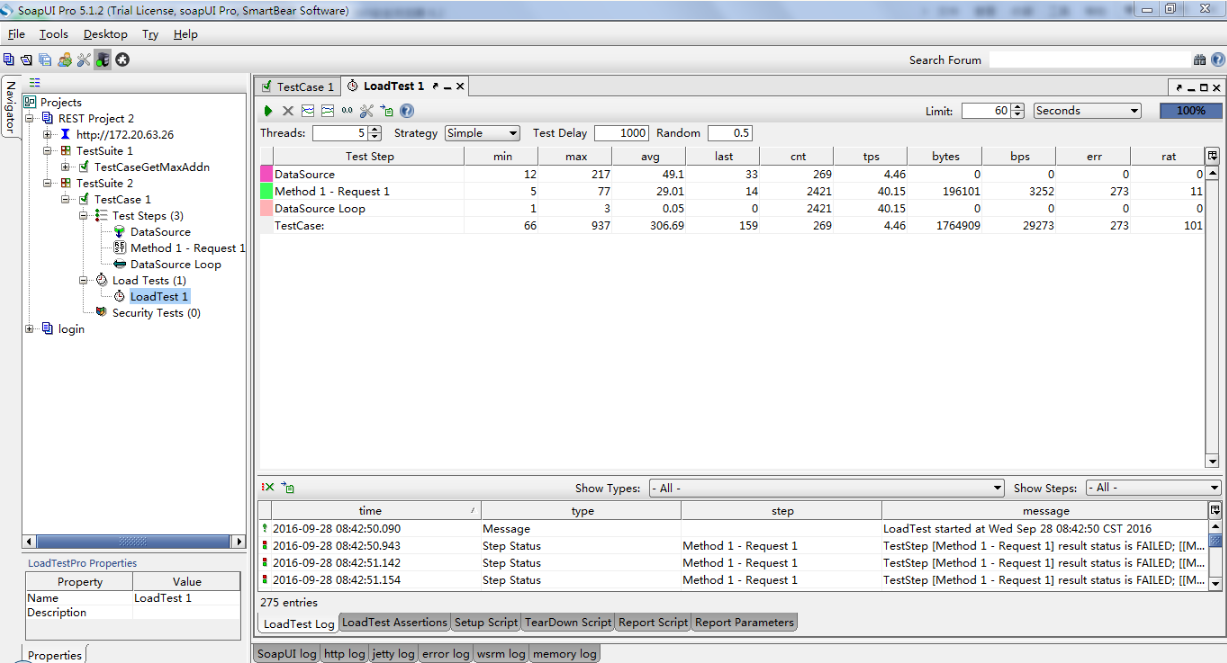Image resolution: width=1227 pixels, height=663 pixels.
Task: Select the TestCase: row in statistics table
Action: click(731, 226)
